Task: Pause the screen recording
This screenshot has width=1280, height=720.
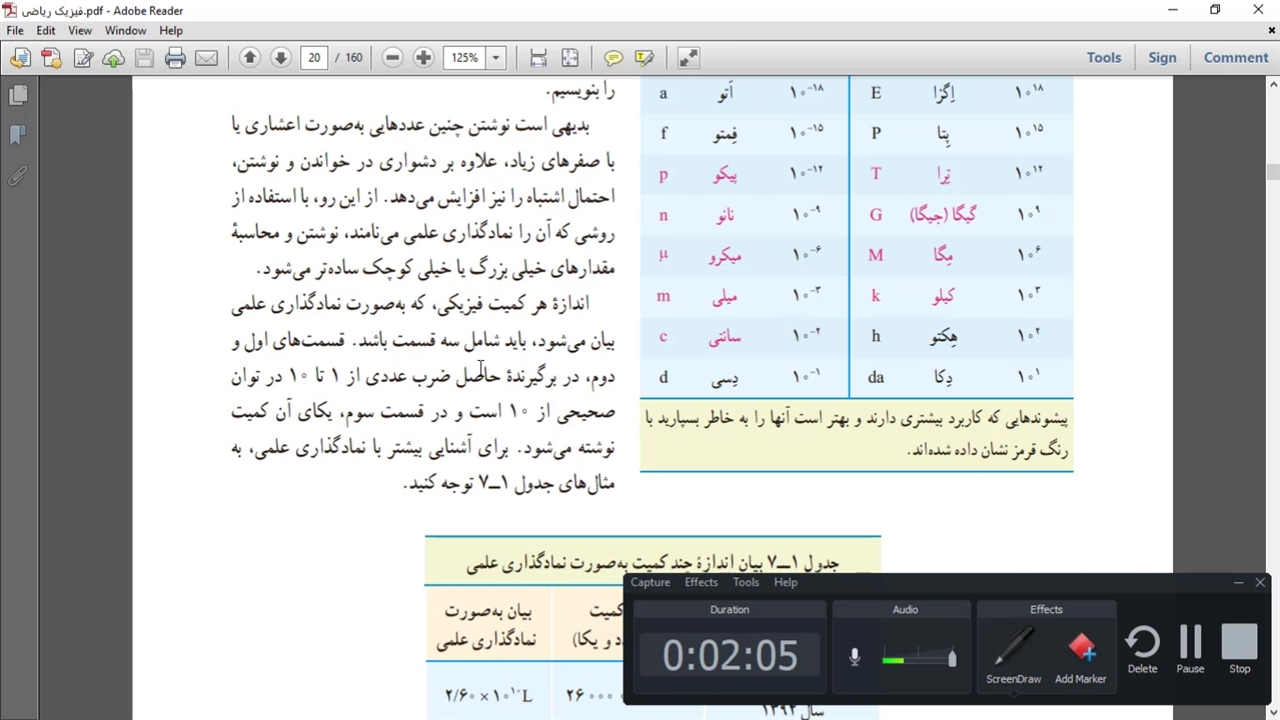Action: 1190,650
